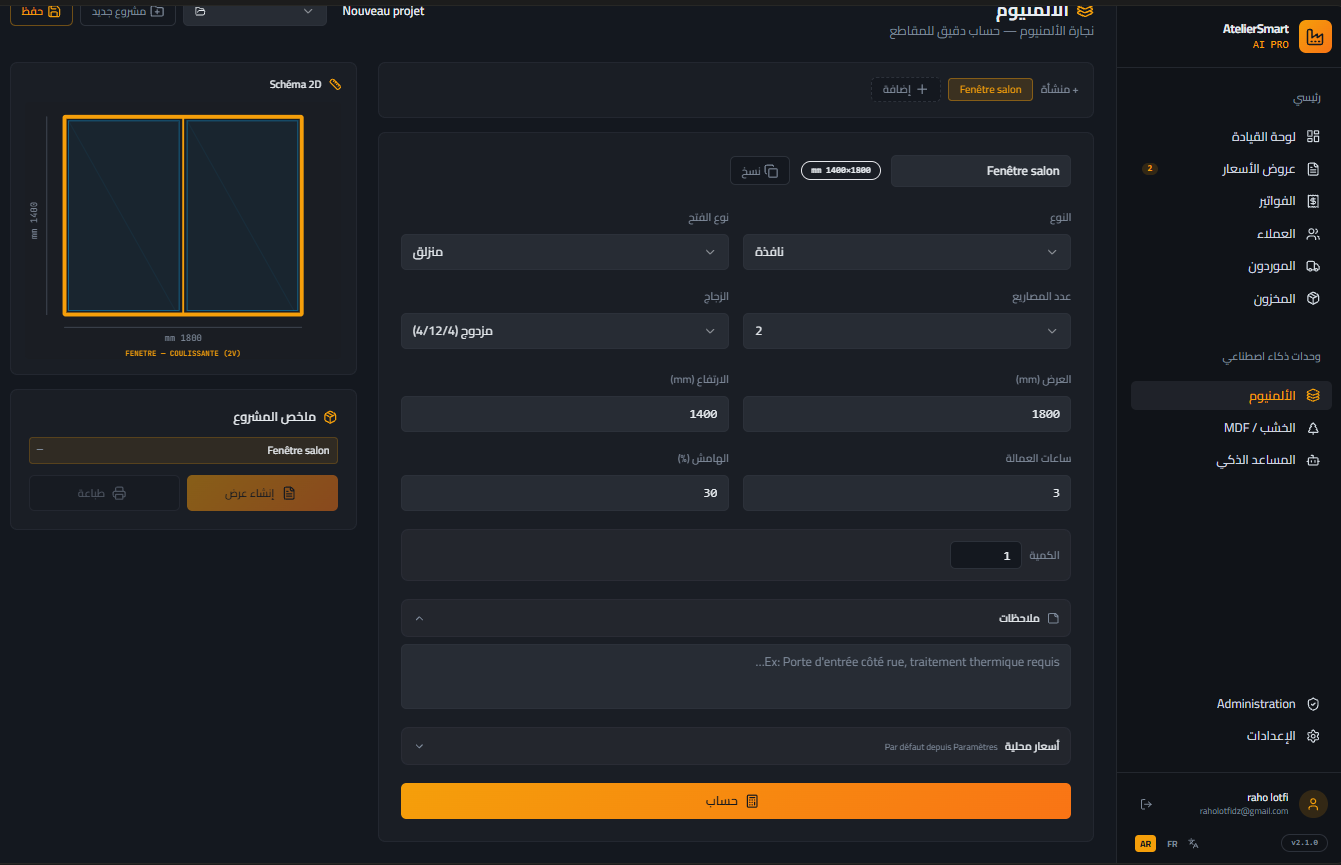Expand the أسعار محلية section
This screenshot has width=1341, height=865.
[735, 746]
